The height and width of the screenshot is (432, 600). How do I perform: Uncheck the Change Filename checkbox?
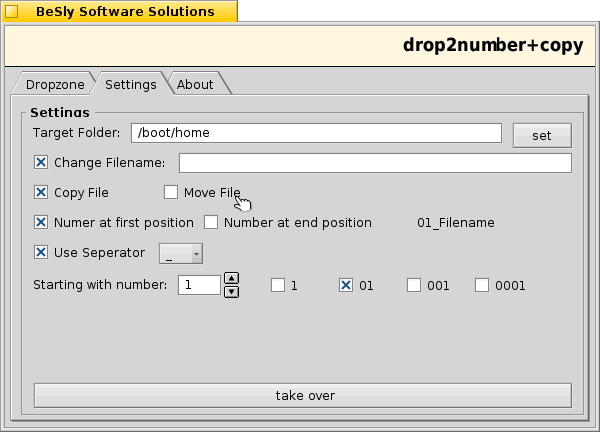41,163
